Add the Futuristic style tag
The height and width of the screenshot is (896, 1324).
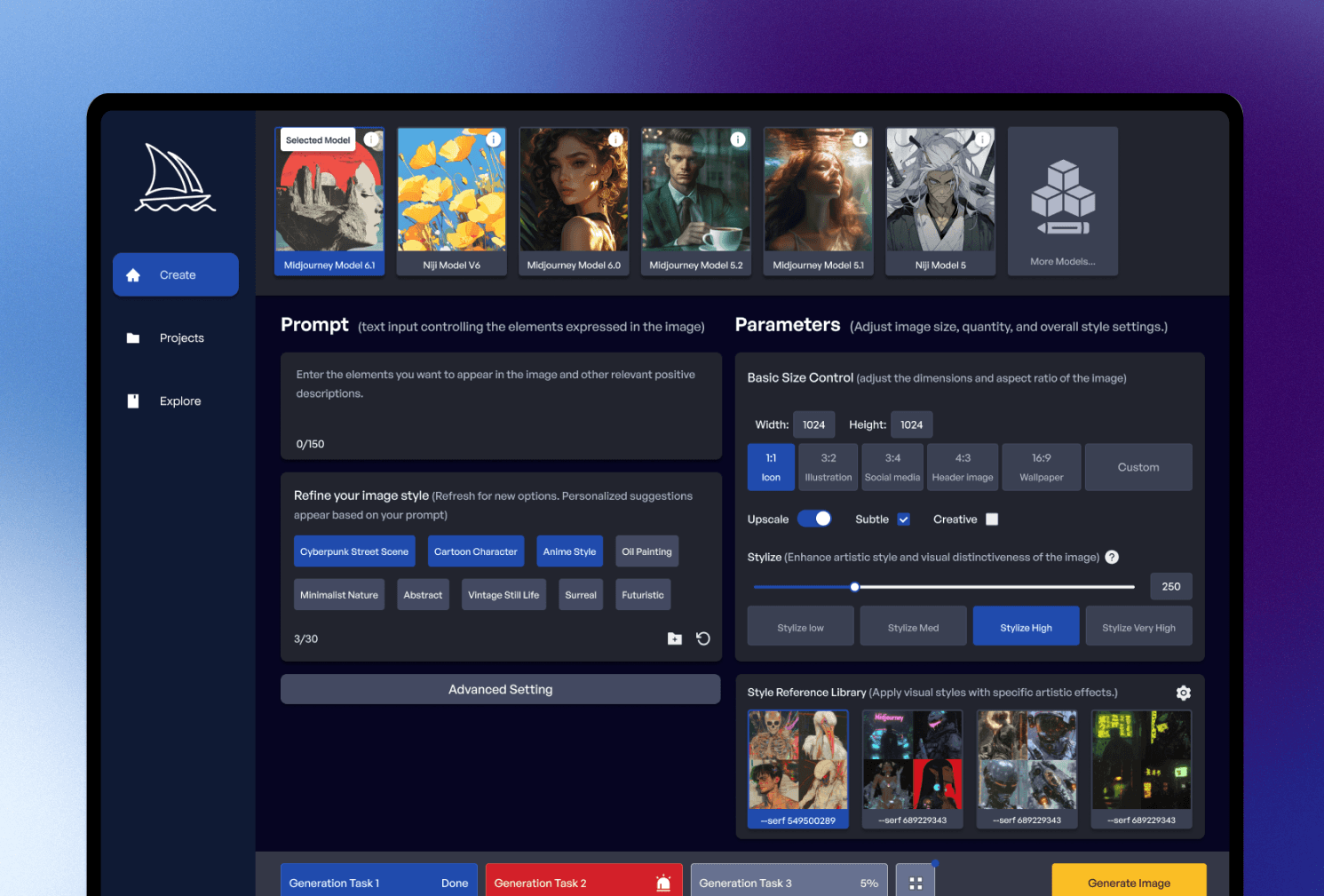[x=643, y=595]
